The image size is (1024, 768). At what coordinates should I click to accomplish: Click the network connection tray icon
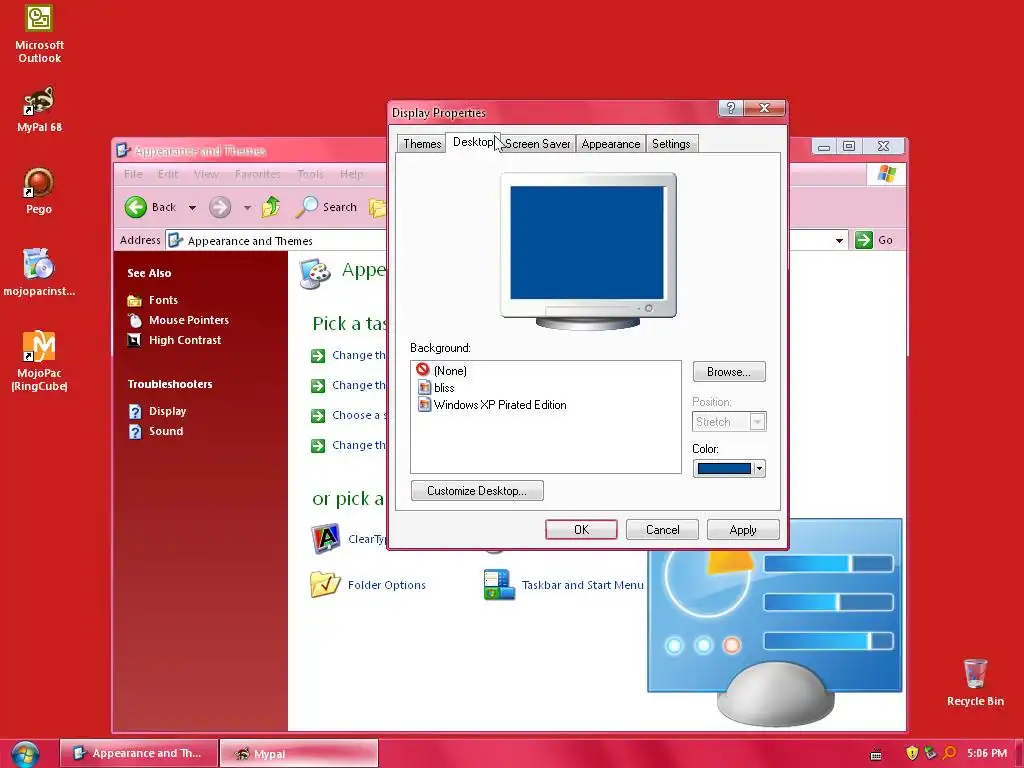click(x=931, y=753)
